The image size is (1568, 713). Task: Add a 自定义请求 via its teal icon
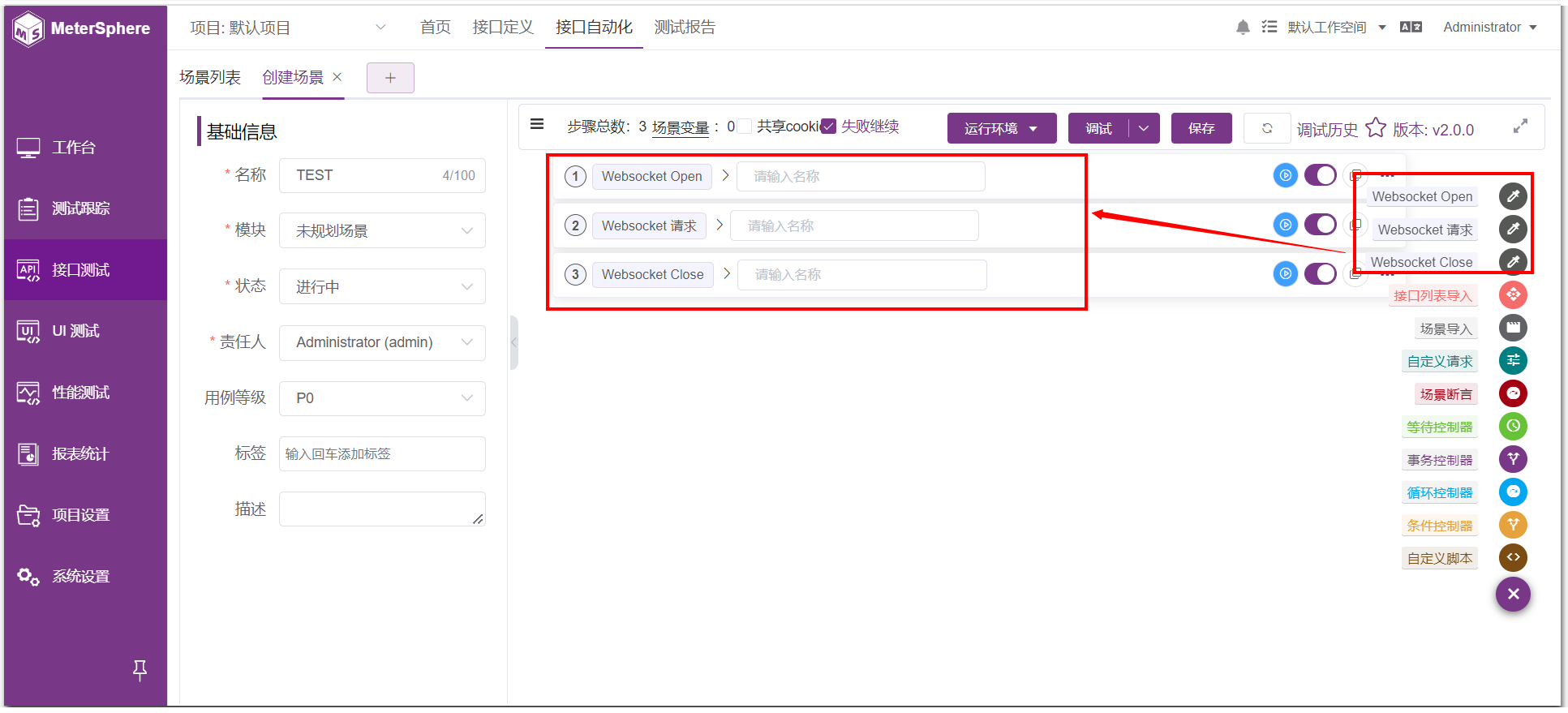point(1513,361)
